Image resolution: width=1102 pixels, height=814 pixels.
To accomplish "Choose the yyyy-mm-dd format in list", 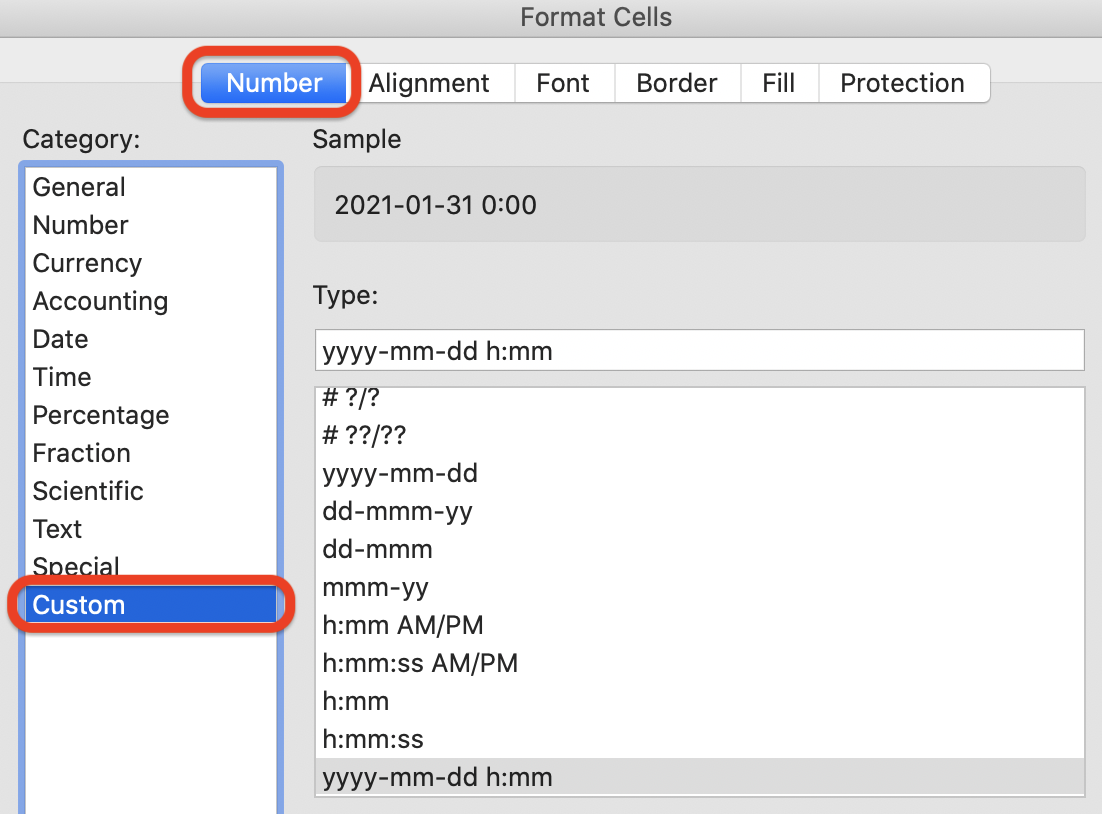I will coord(400,473).
